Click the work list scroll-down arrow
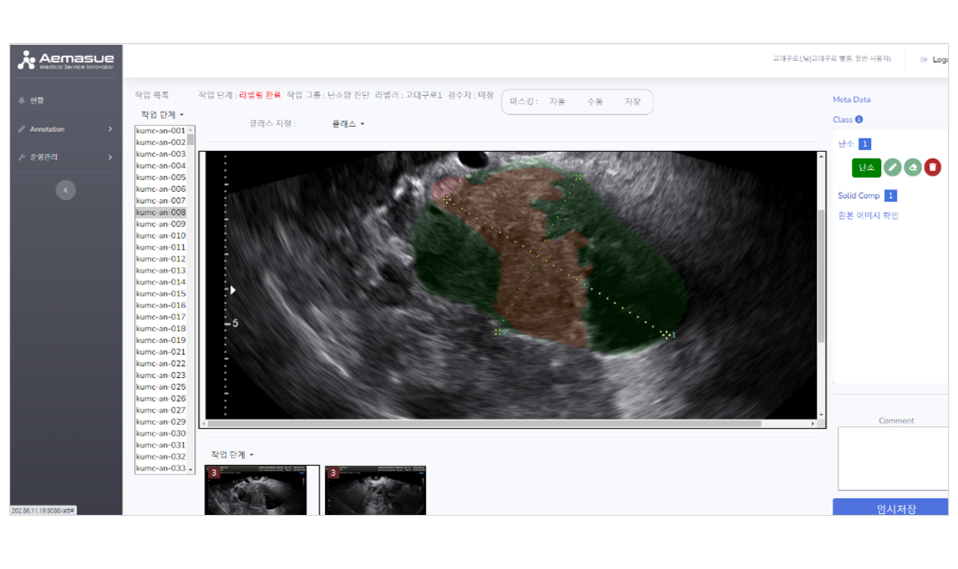The width and height of the screenshot is (958, 569). pos(191,469)
